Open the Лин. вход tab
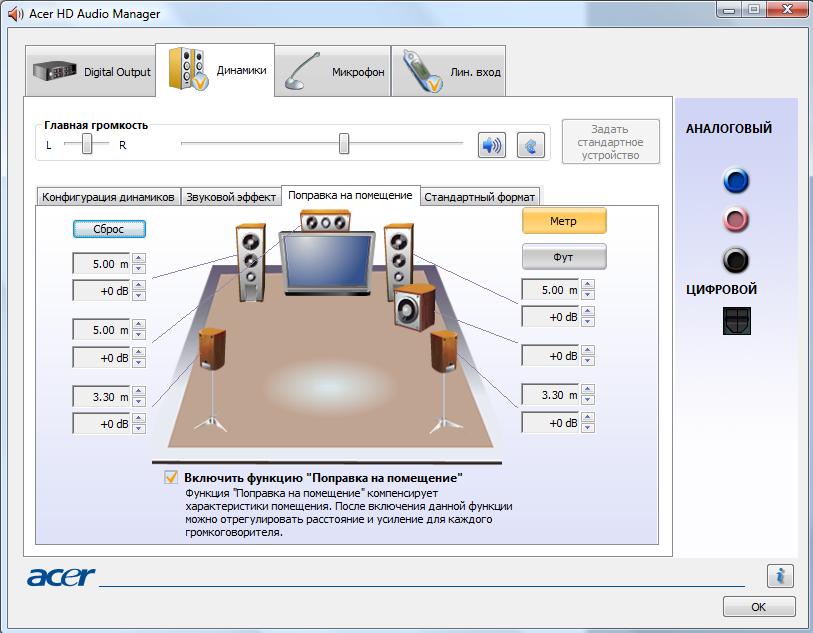 coord(448,71)
